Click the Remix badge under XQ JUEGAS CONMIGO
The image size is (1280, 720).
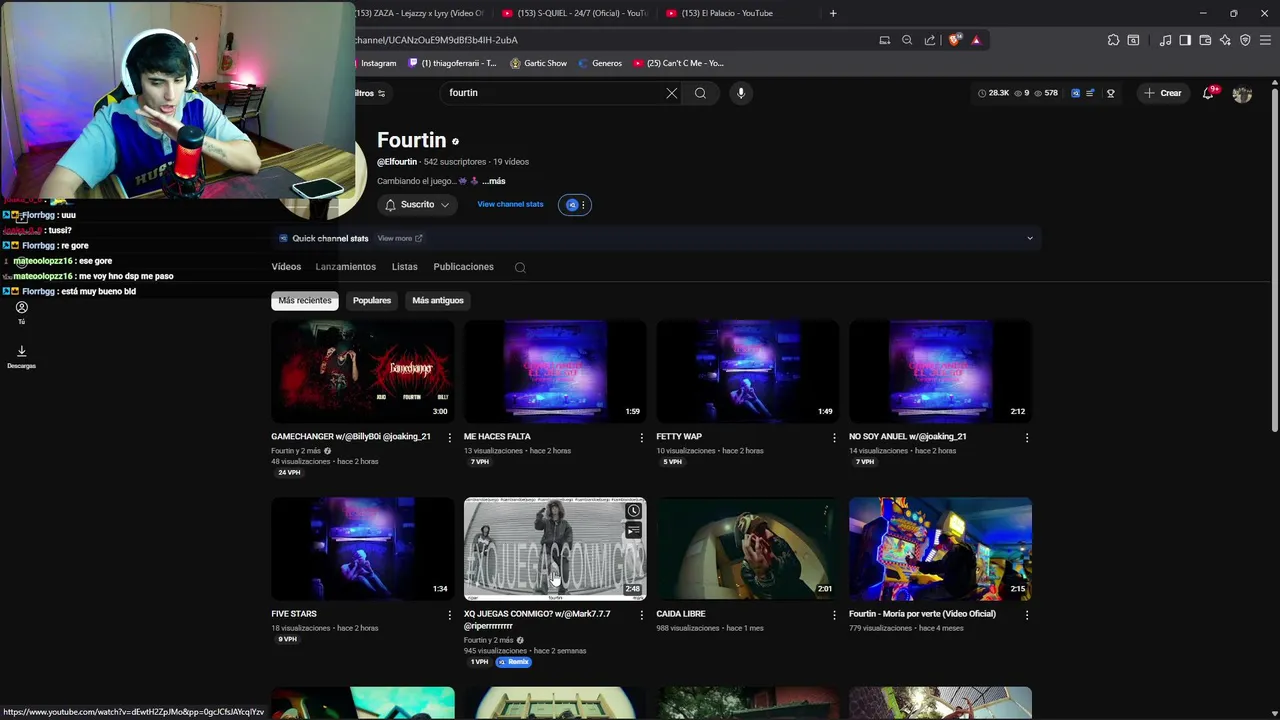click(x=514, y=662)
